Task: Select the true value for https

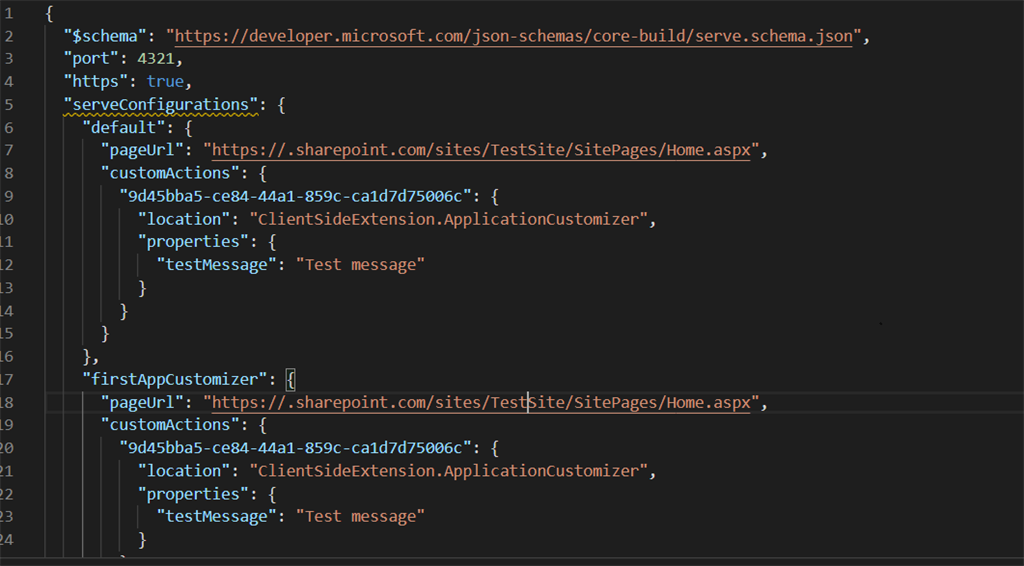Action: click(x=165, y=82)
